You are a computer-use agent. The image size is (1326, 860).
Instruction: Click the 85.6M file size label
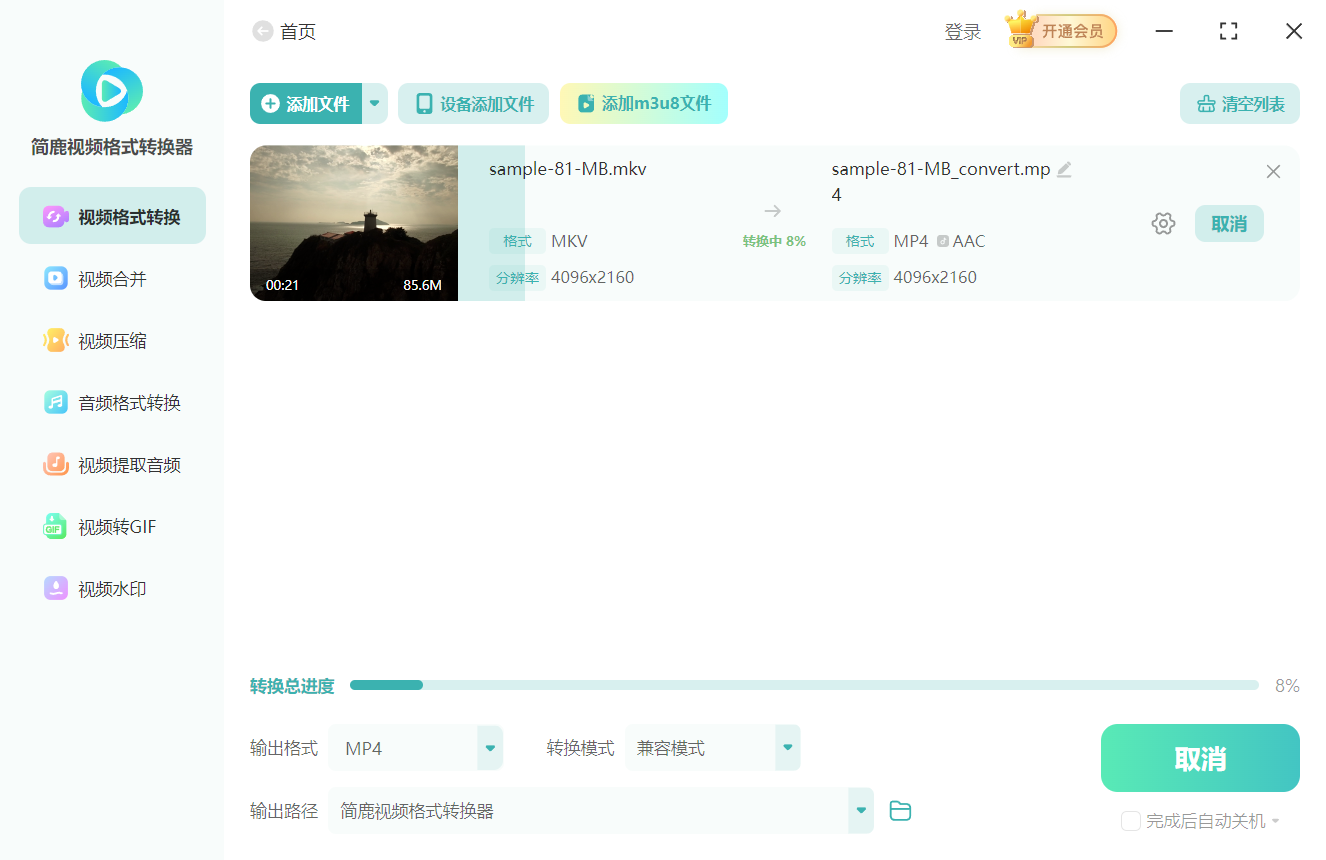[422, 285]
